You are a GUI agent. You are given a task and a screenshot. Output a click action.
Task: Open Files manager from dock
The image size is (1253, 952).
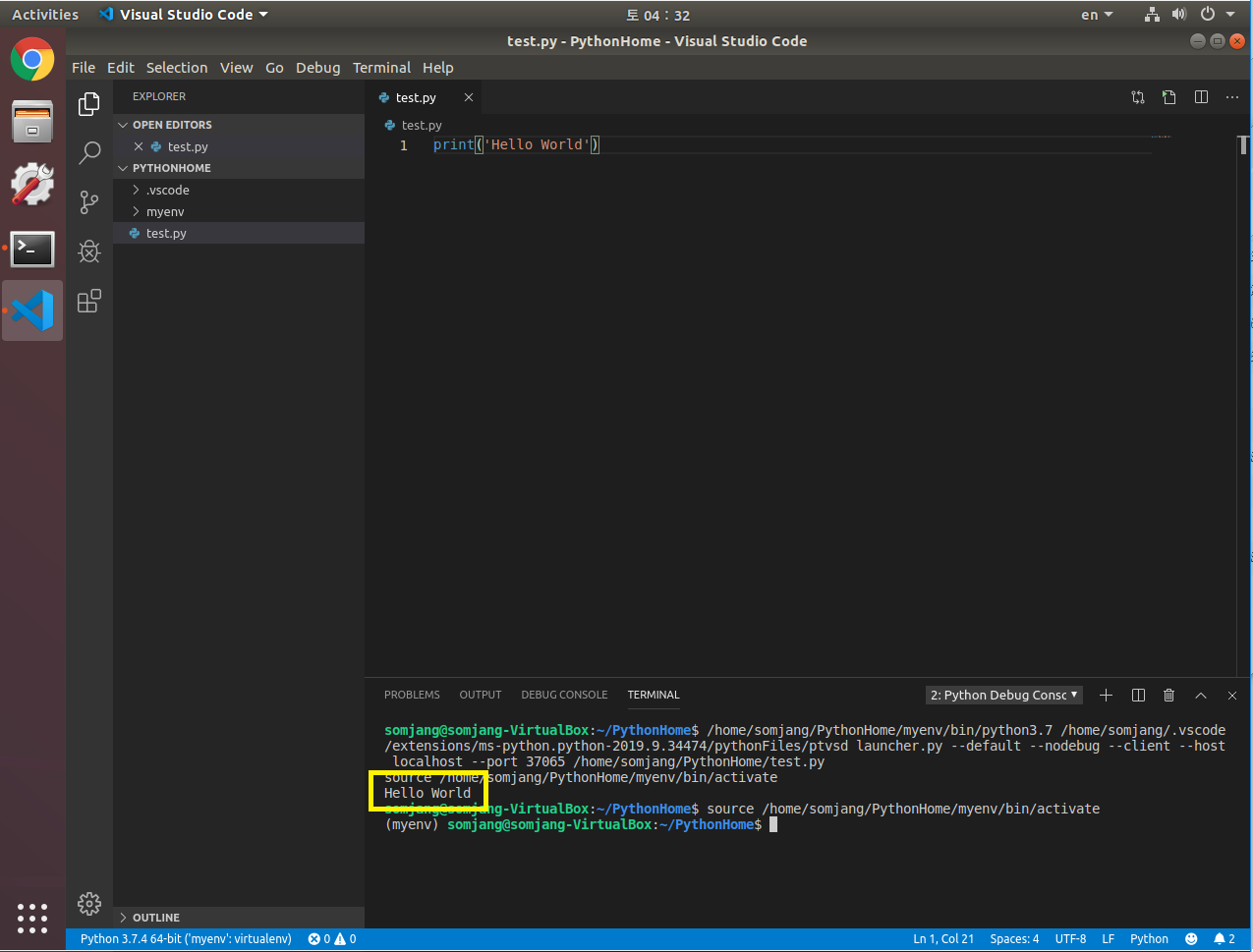pyautogui.click(x=32, y=122)
